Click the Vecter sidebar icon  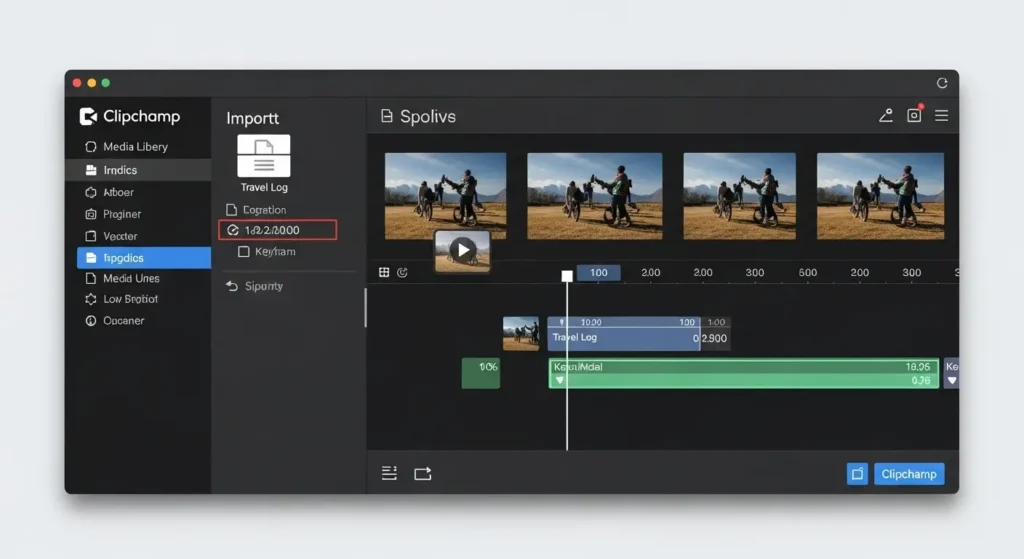click(91, 236)
